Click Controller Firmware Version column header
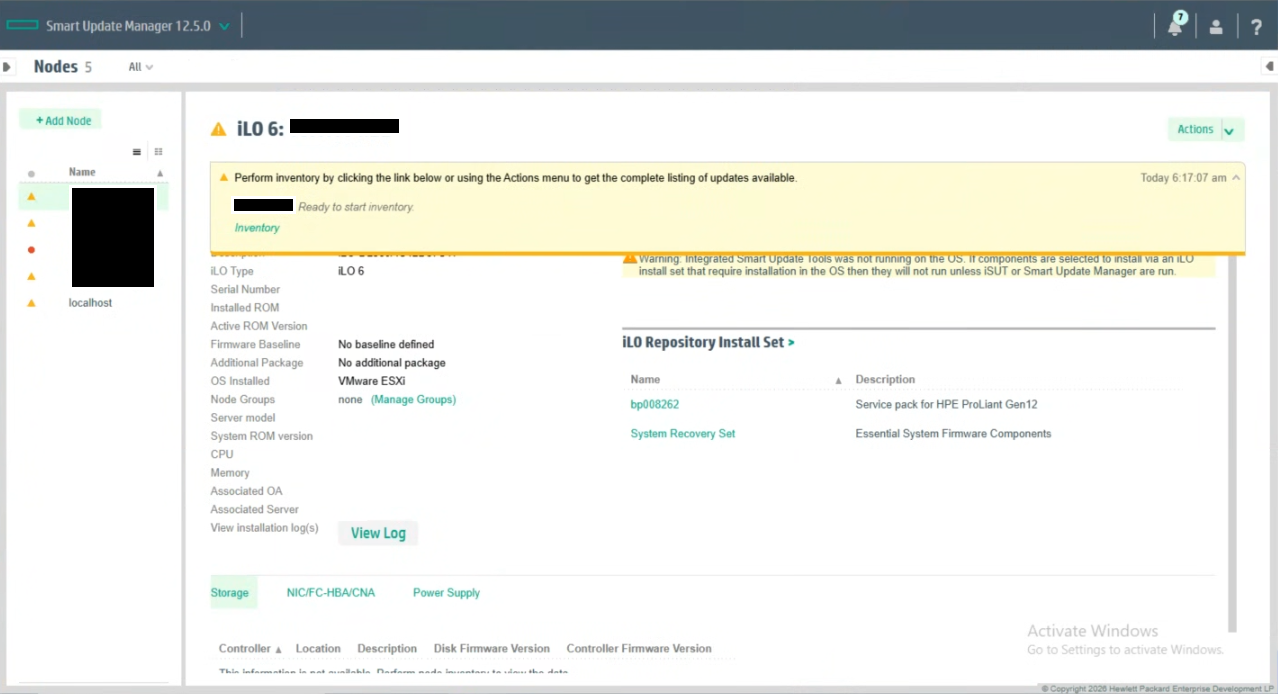The height and width of the screenshot is (694, 1278). click(639, 649)
